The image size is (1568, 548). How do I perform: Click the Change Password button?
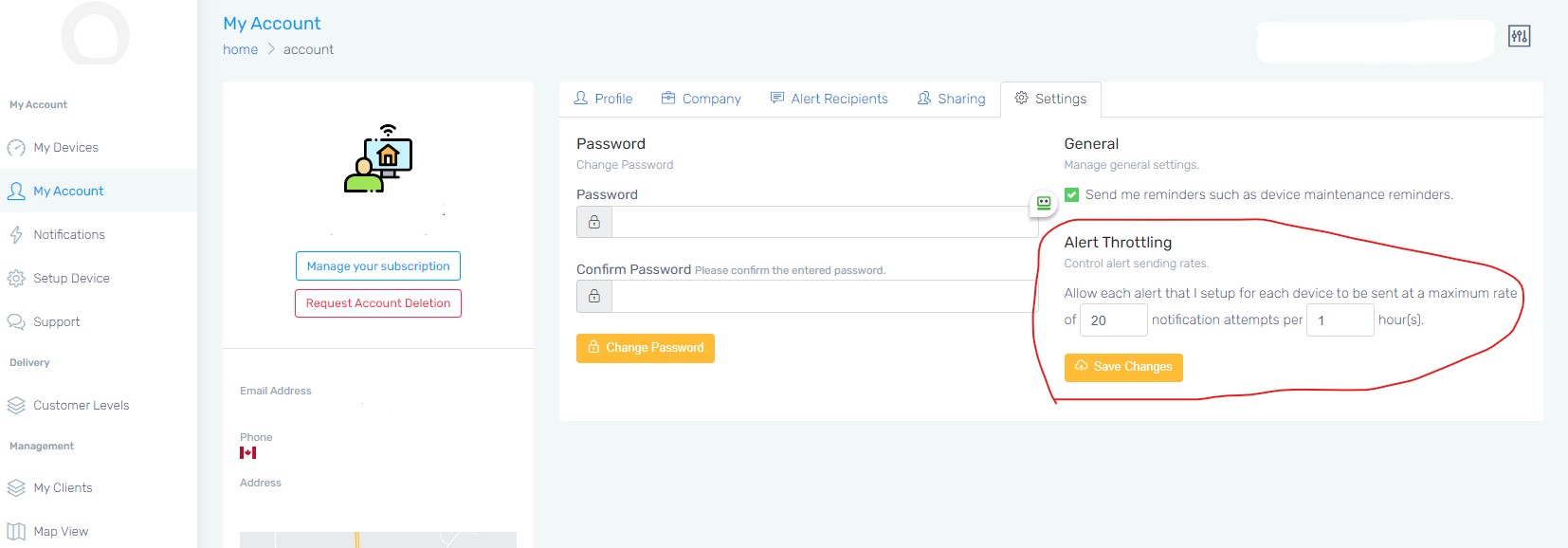click(x=646, y=348)
